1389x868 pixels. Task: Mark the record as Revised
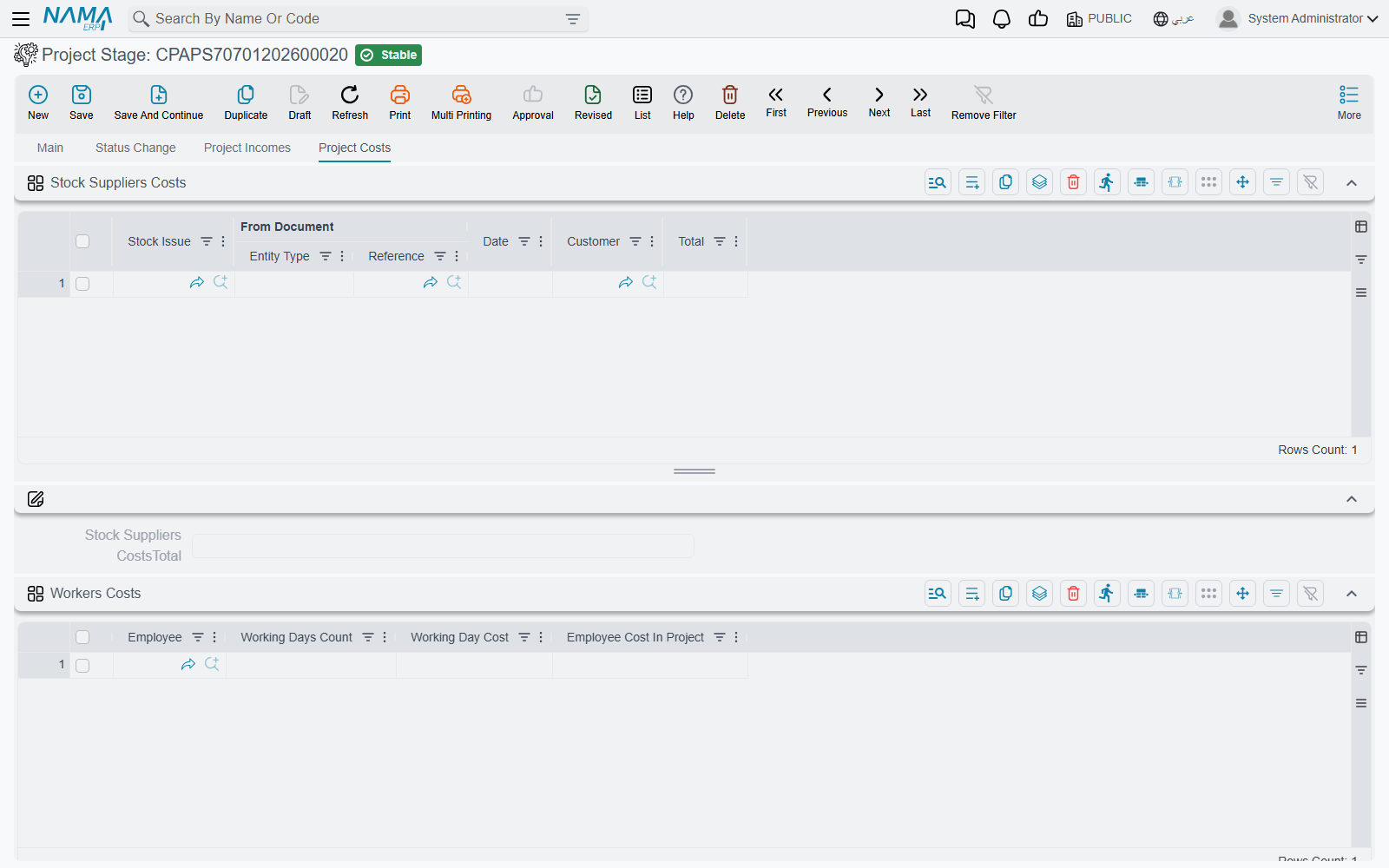593,102
